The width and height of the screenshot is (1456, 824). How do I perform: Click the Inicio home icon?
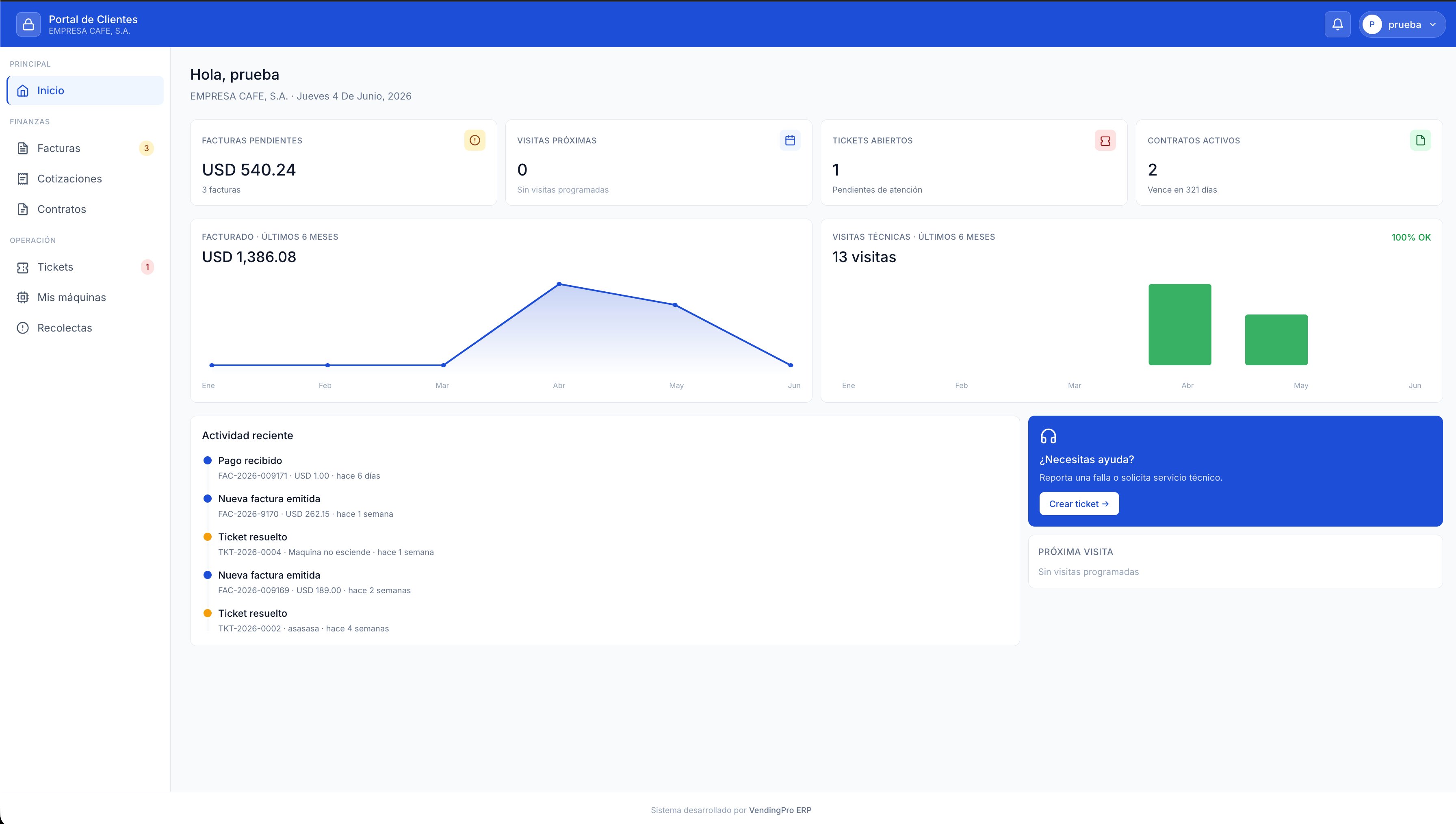[23, 91]
